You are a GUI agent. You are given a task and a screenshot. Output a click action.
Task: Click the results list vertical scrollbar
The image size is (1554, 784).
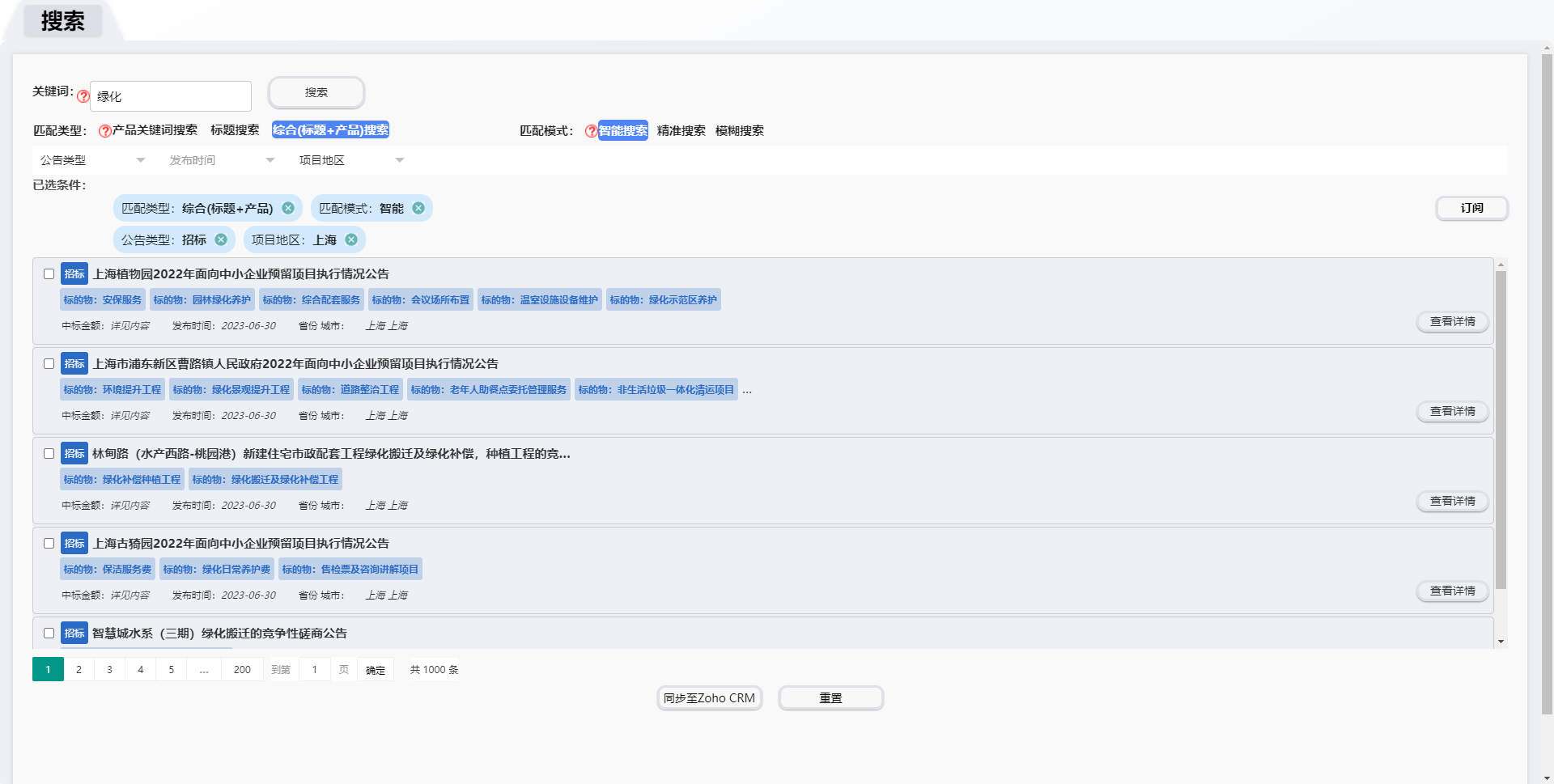point(1501,429)
